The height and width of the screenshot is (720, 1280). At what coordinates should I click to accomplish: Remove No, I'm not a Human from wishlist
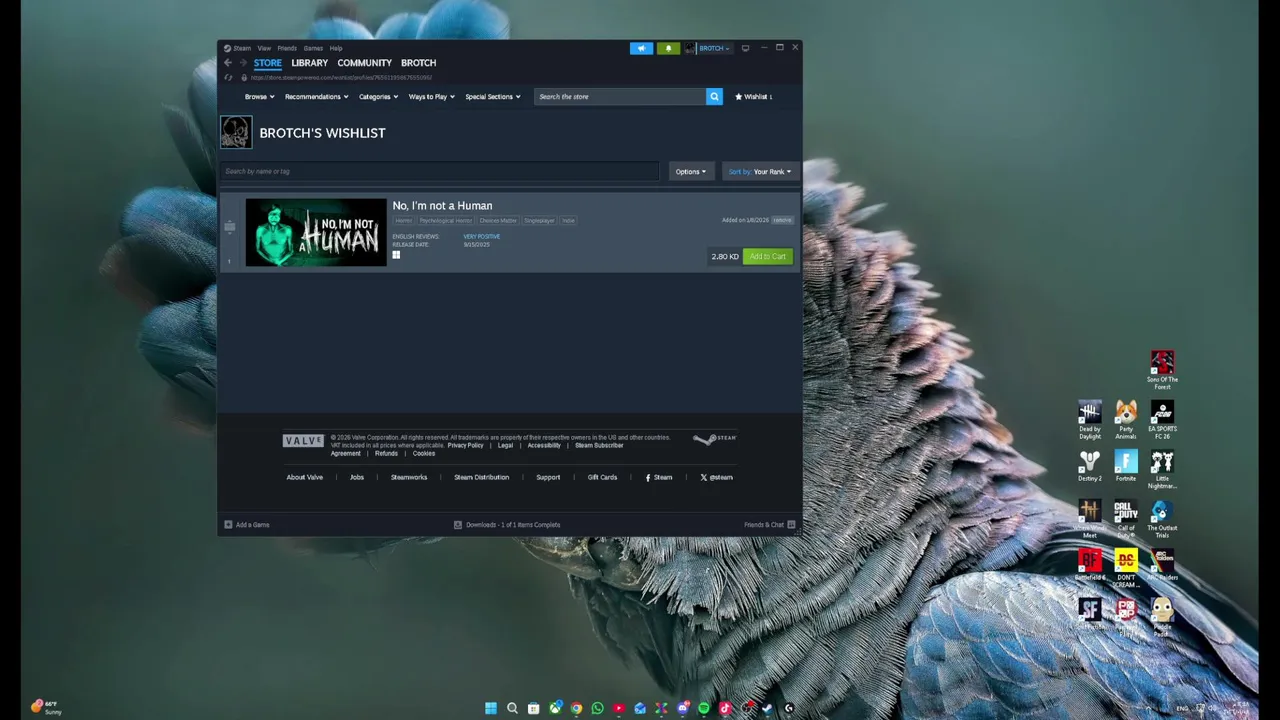782,220
